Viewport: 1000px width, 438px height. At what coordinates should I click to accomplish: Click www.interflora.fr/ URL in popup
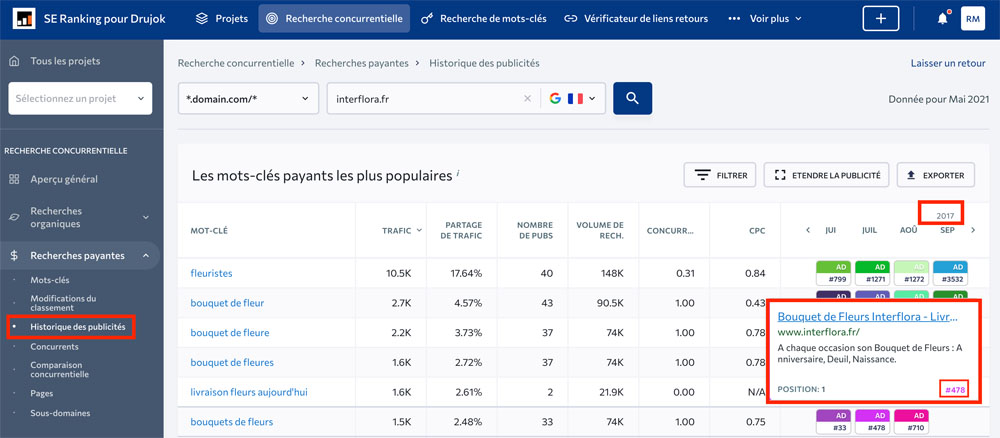pyautogui.click(x=819, y=332)
